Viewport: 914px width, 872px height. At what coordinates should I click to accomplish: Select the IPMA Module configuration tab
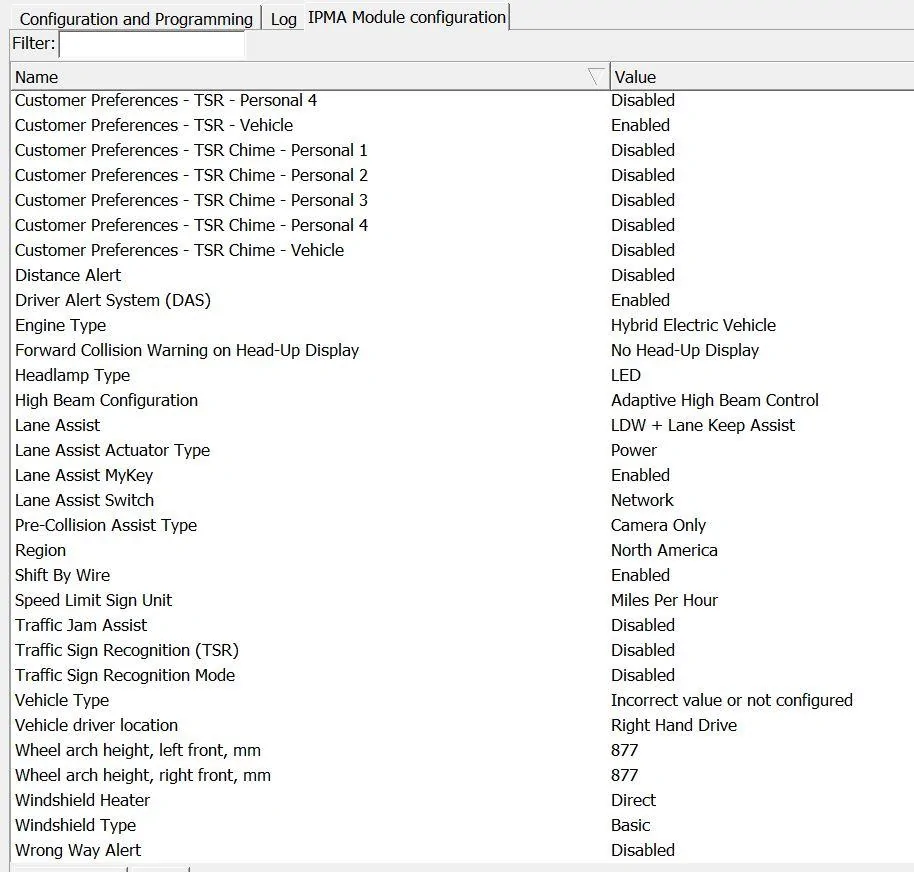coord(406,17)
